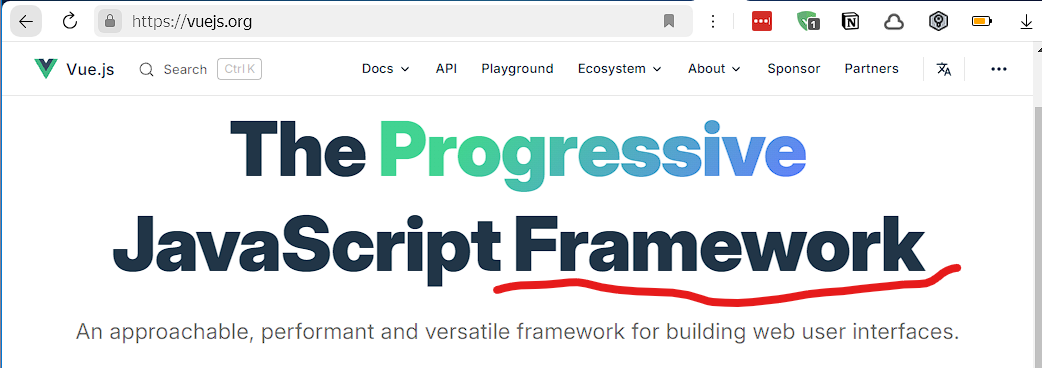The image size is (1042, 368).
Task: Open the hexagon keyhole extension icon
Action: click(x=938, y=22)
